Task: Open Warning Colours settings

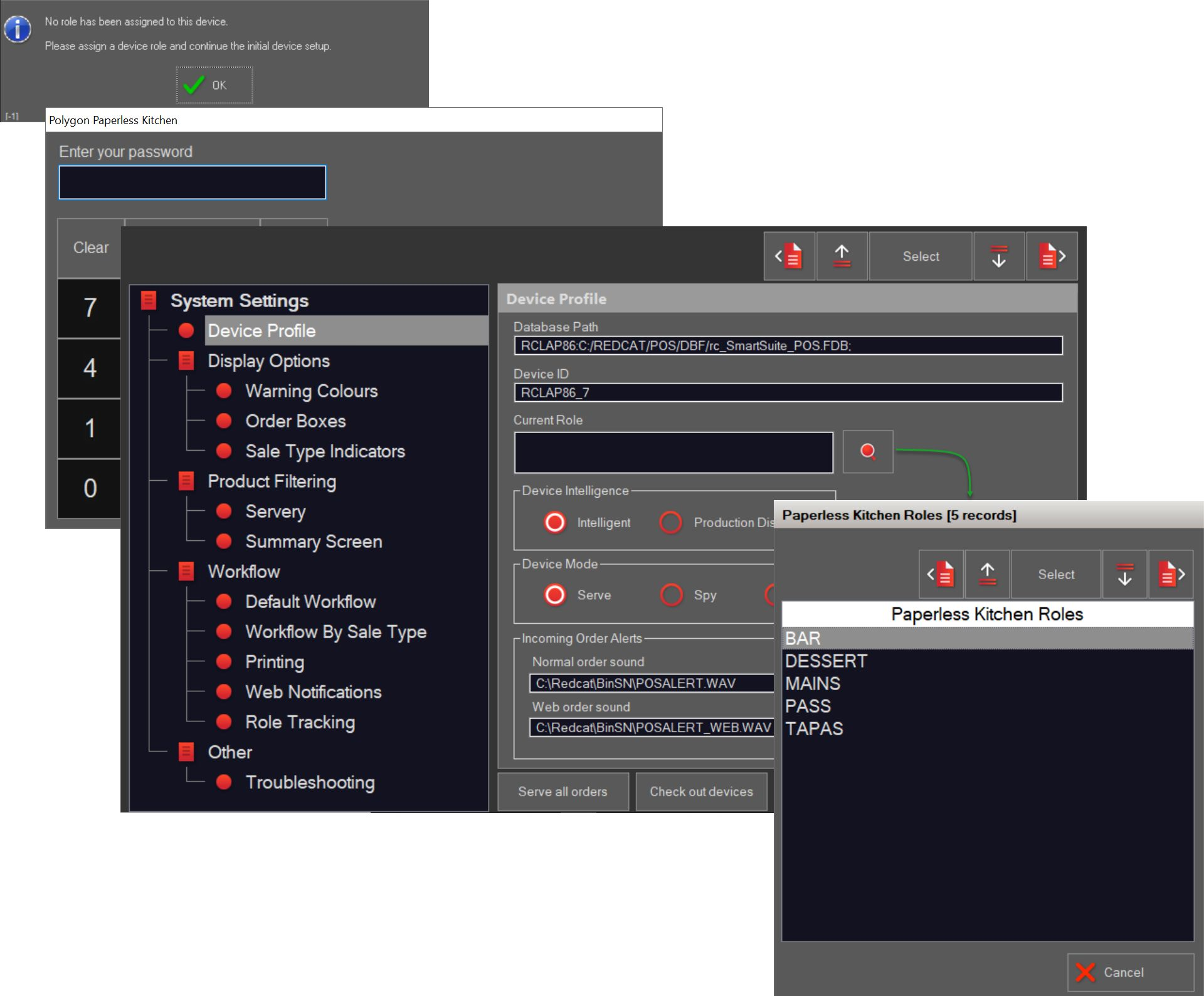Action: [312, 391]
